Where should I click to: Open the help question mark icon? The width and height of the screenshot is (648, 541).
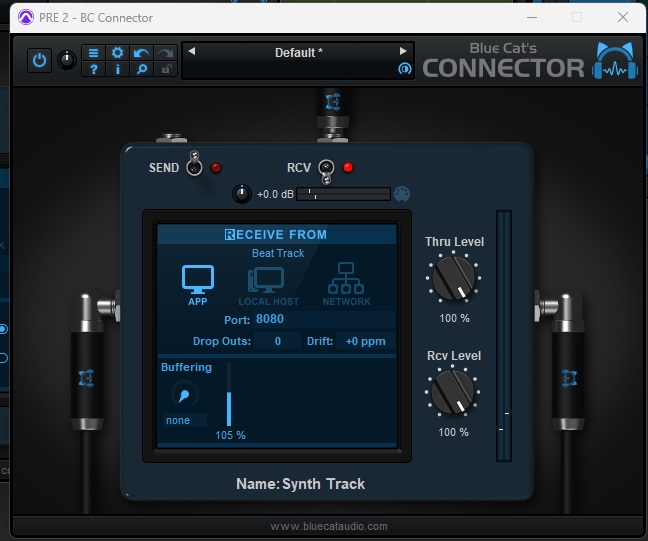click(x=93, y=69)
